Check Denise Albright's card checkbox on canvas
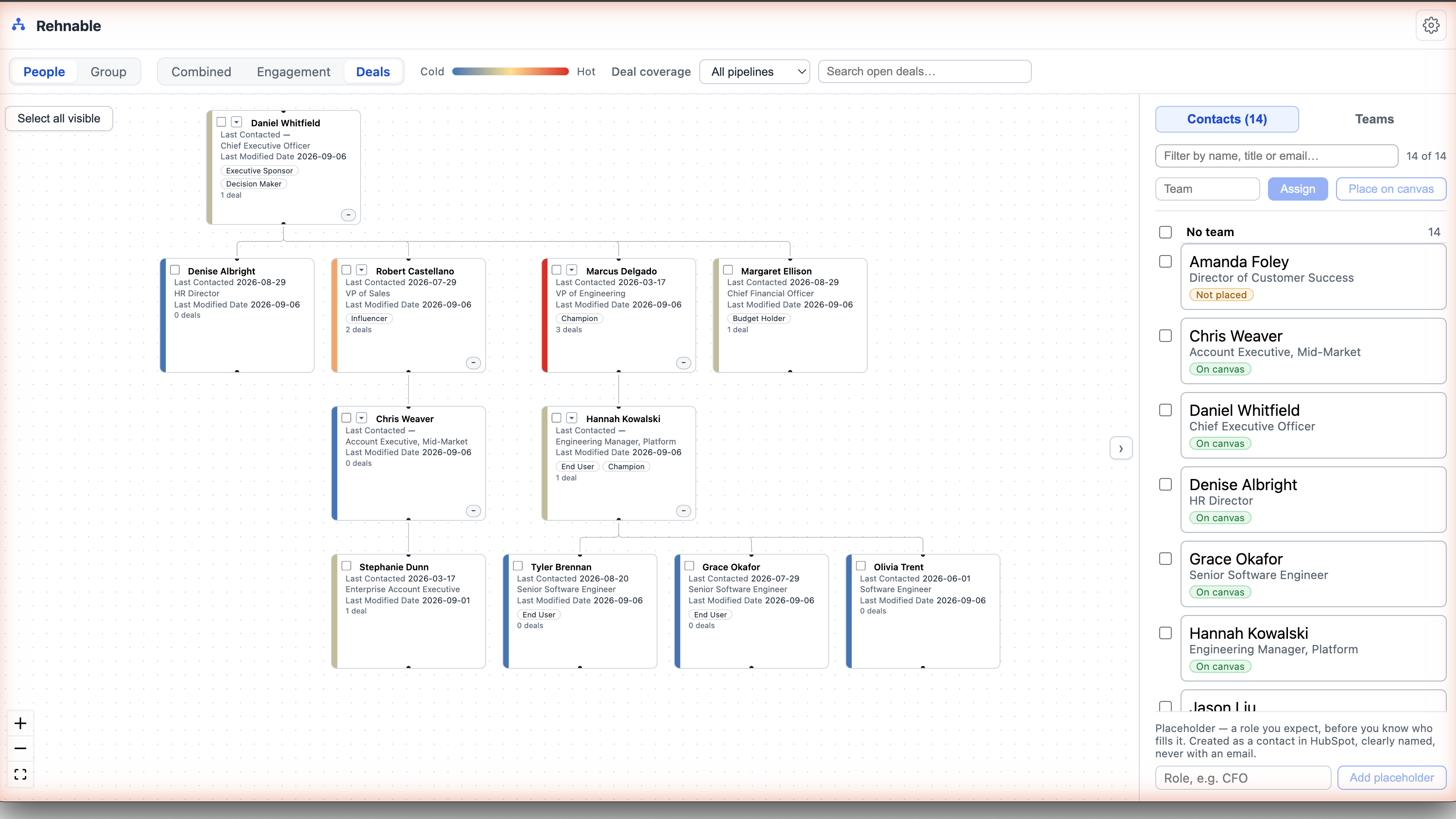The width and height of the screenshot is (1456, 819). pyautogui.click(x=175, y=270)
